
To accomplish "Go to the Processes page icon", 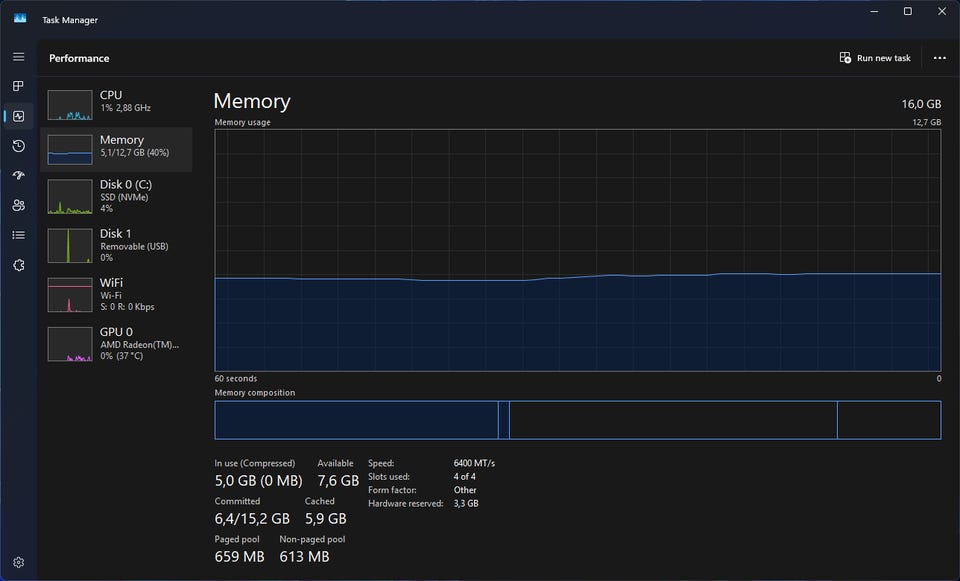I will click(18, 86).
